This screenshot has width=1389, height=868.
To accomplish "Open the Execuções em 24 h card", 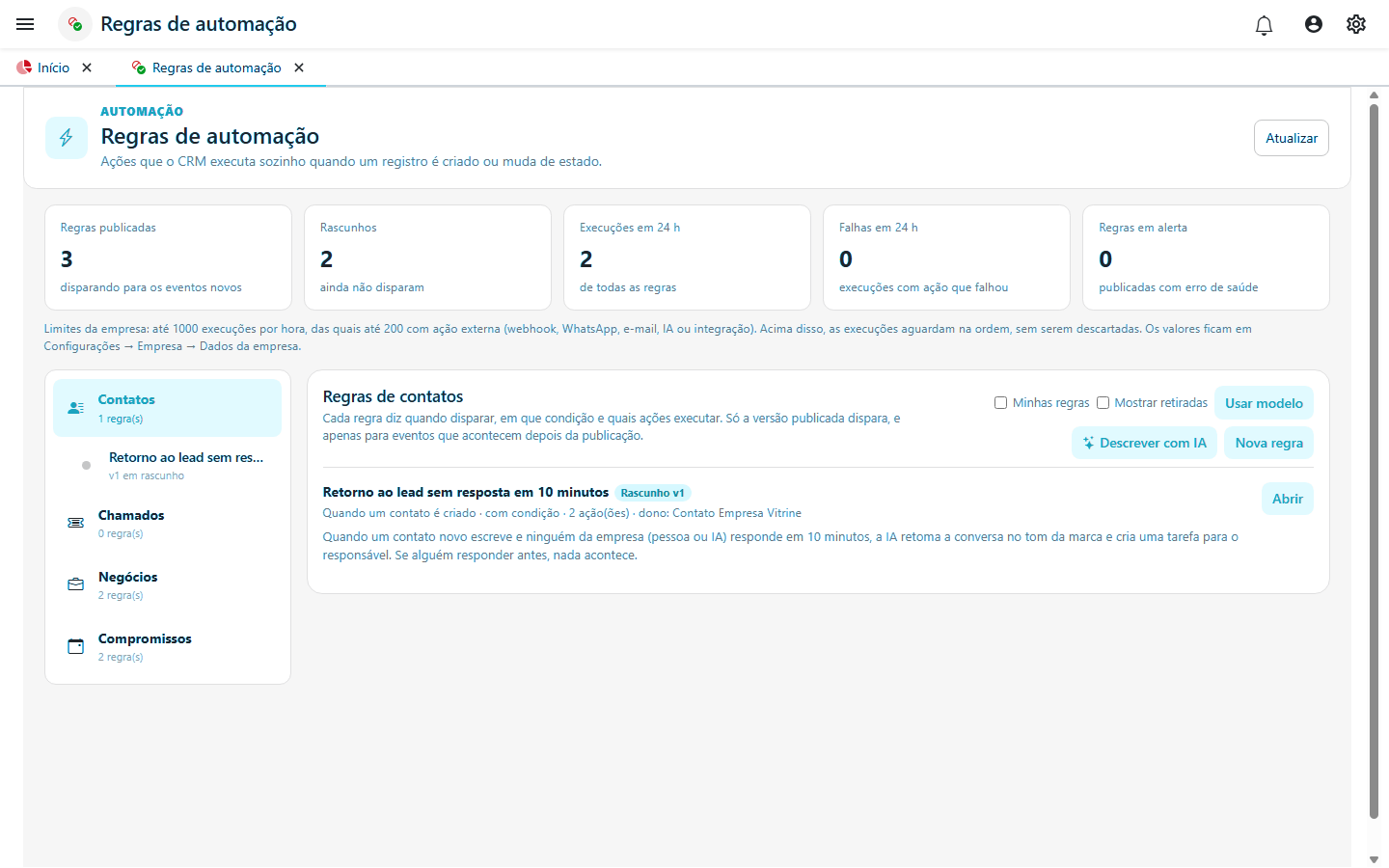I will (x=687, y=258).
